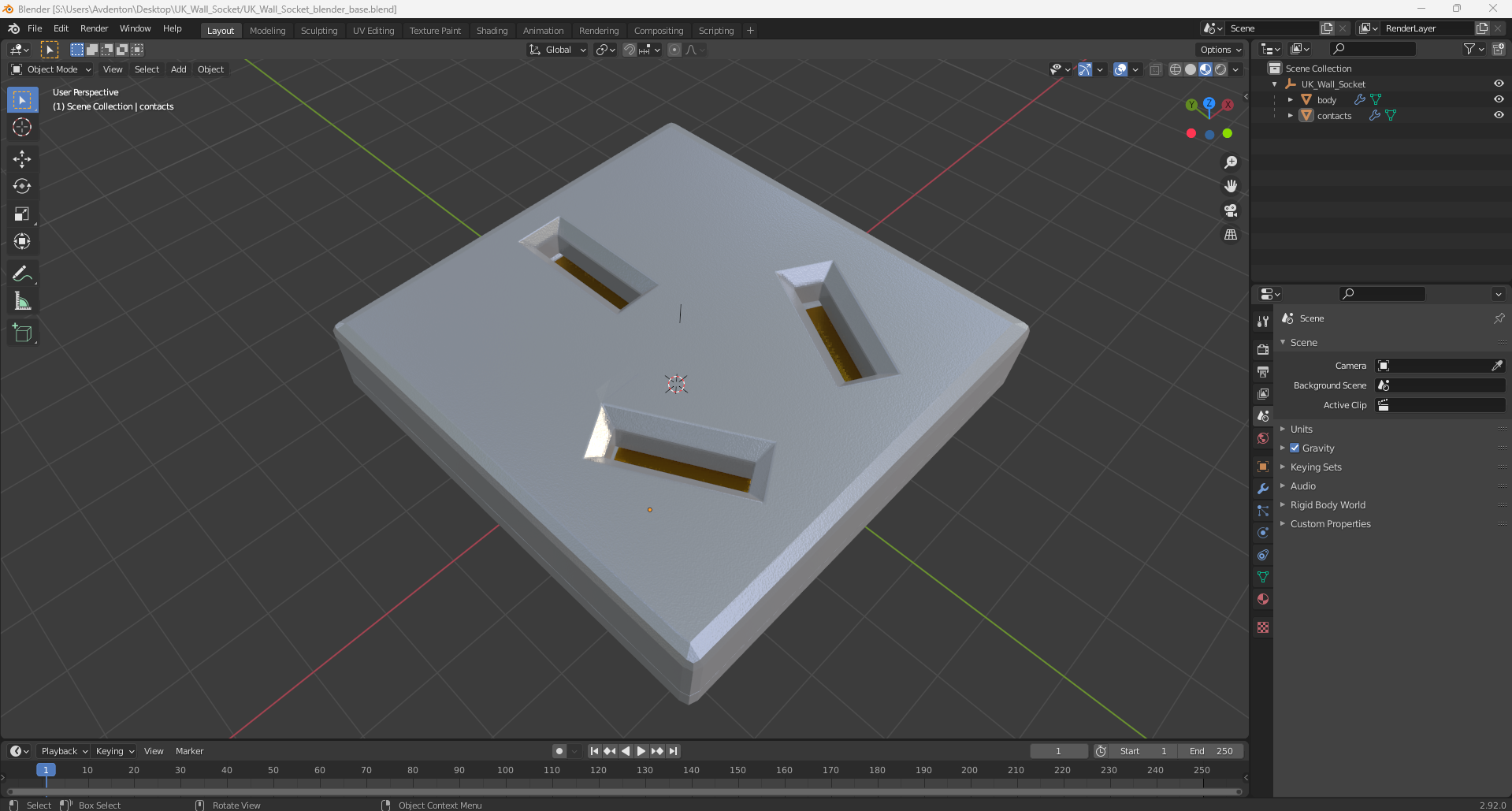Toggle visibility of body object
The width and height of the screenshot is (1512, 811).
1499,99
